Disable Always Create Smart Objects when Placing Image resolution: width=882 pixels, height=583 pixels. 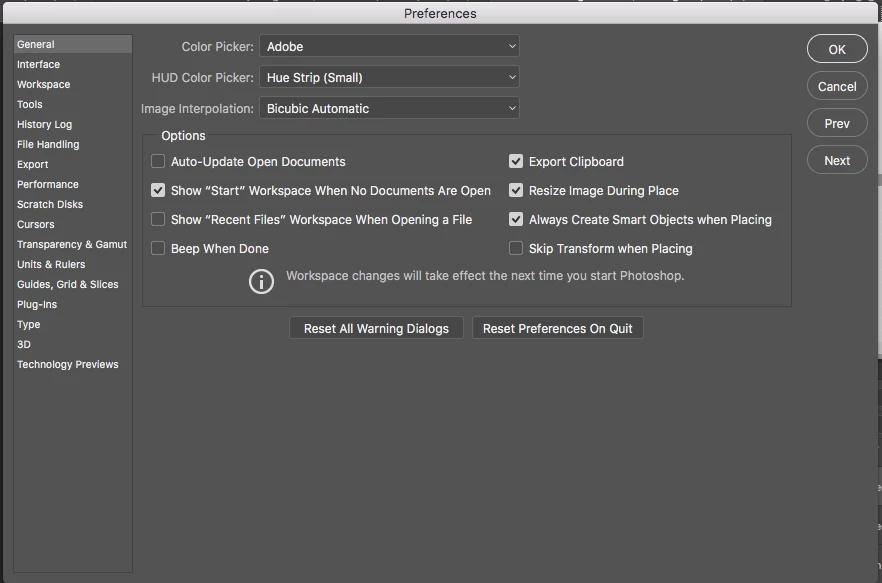[x=516, y=219]
